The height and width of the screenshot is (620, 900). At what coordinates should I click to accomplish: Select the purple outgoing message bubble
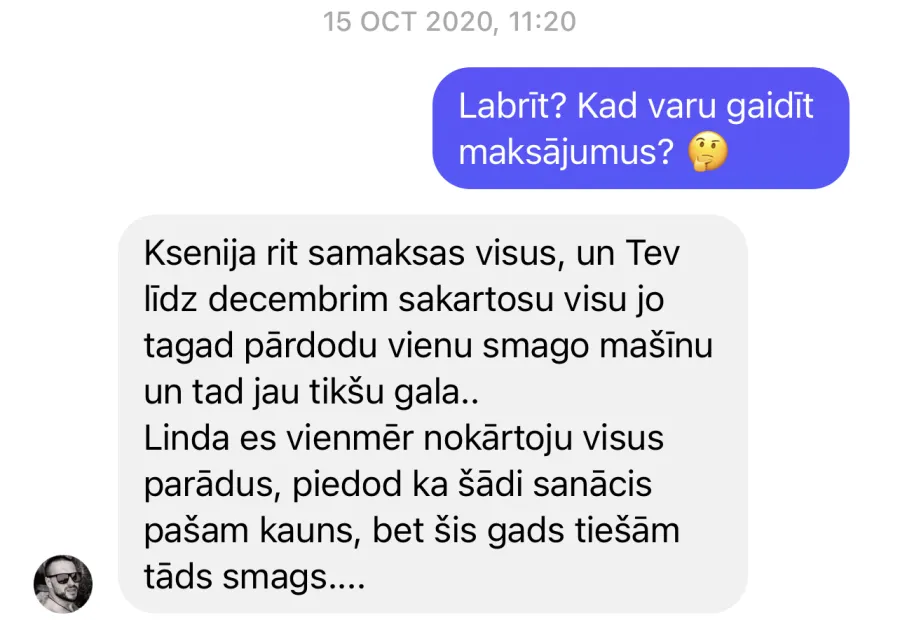point(641,128)
